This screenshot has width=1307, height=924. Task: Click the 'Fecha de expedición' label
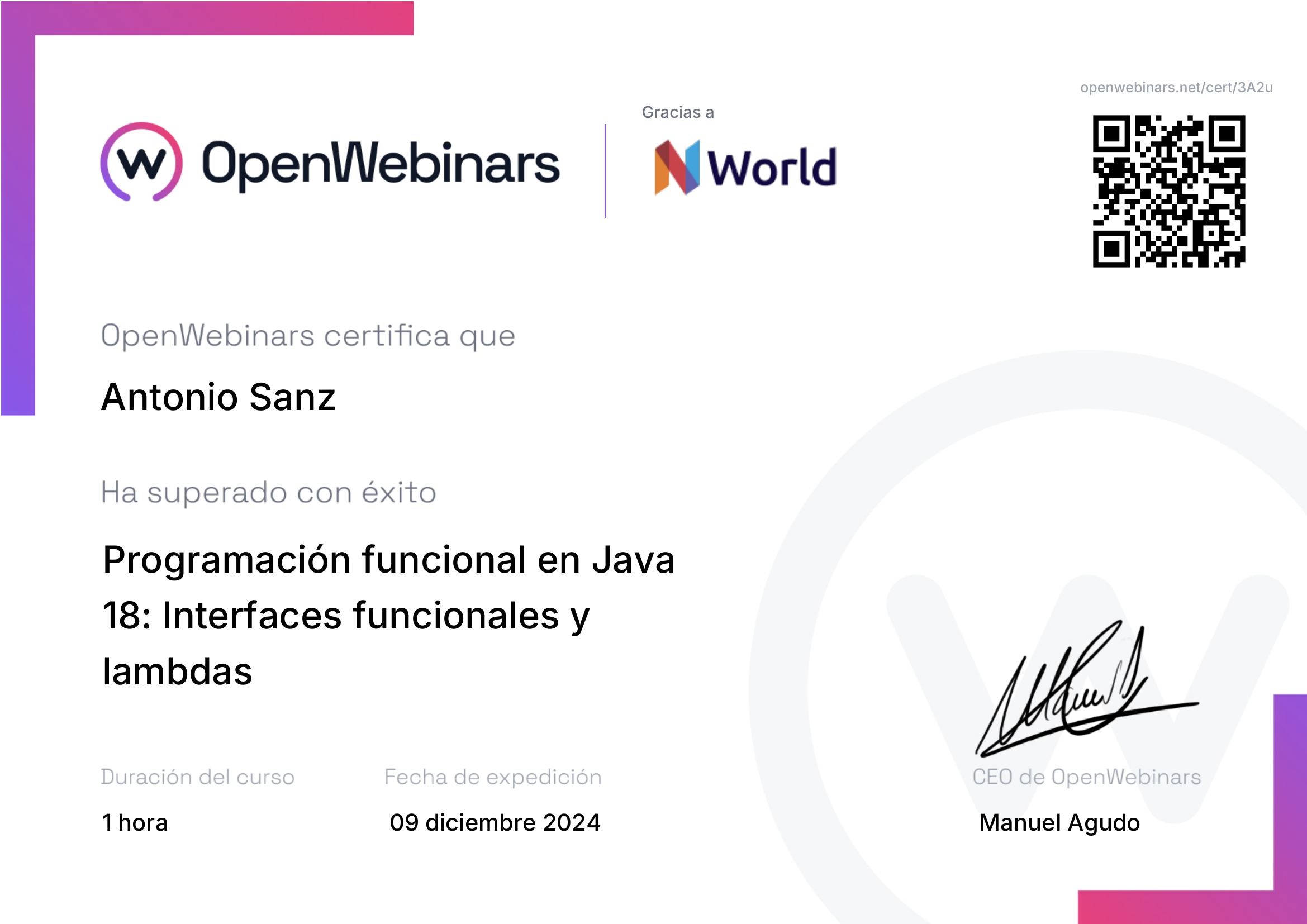pyautogui.click(x=493, y=777)
